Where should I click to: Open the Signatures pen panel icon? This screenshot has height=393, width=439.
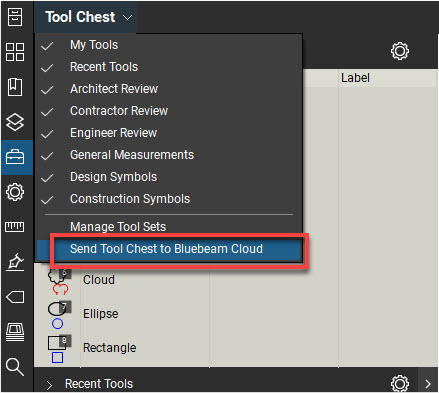[16, 262]
